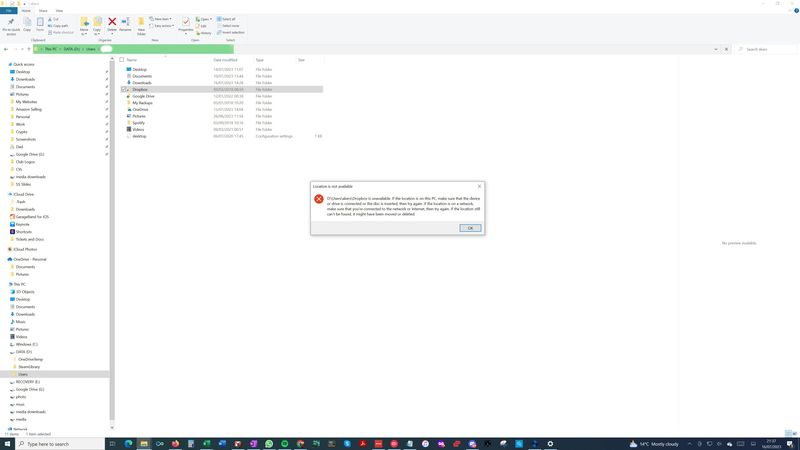Switch to the Home ribbon tab

[x=26, y=10]
